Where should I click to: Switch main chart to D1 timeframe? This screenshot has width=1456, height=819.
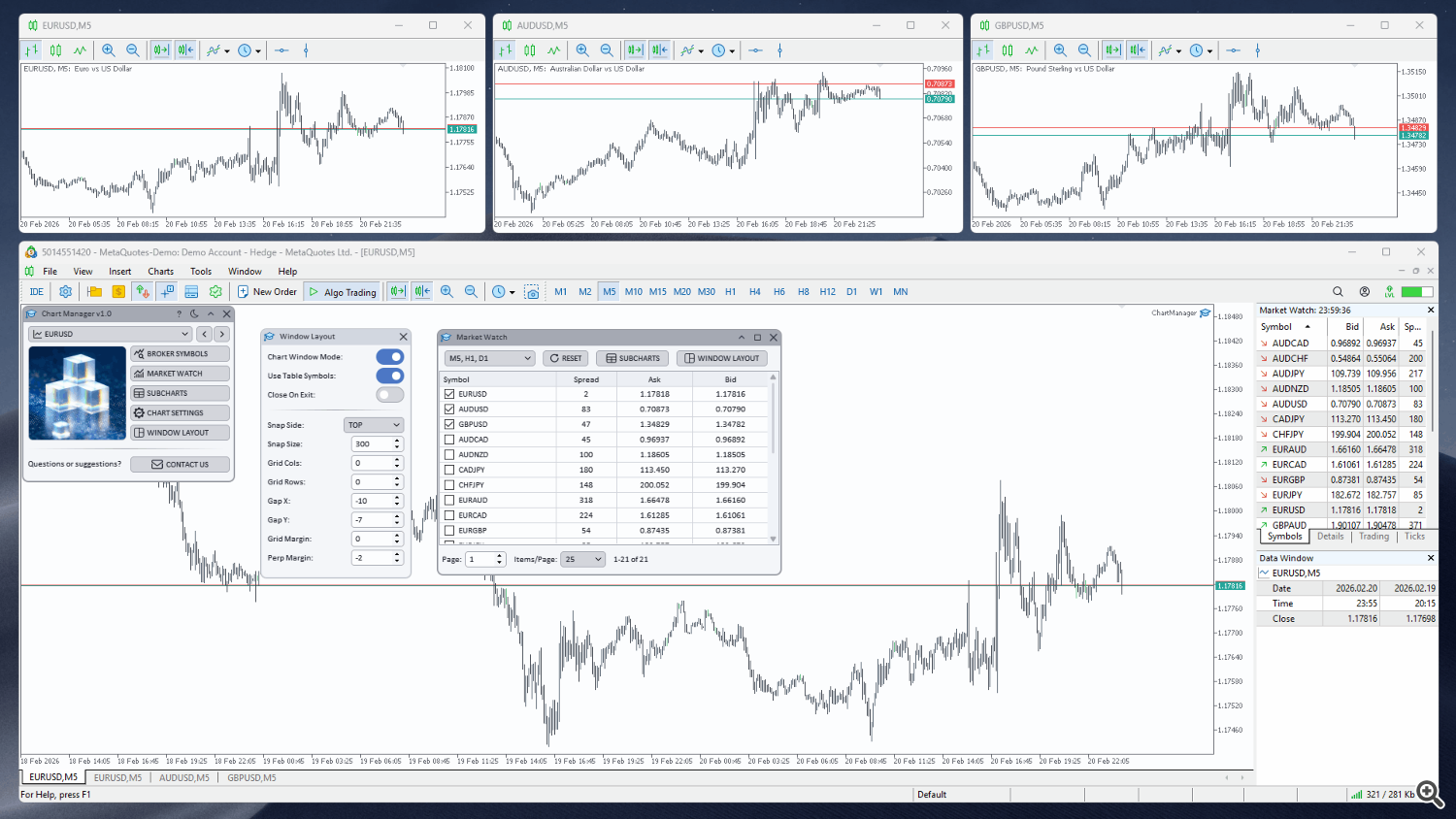851,291
